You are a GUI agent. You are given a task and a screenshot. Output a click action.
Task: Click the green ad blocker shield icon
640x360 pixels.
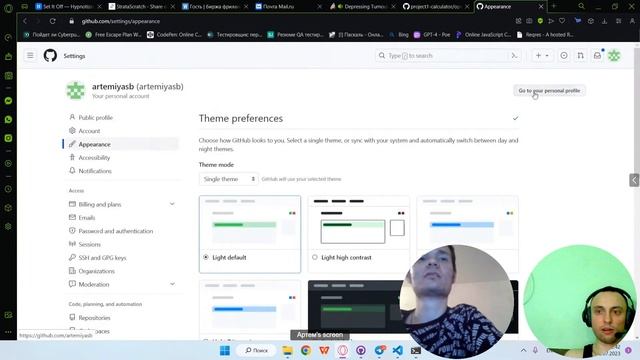[x=540, y=21]
